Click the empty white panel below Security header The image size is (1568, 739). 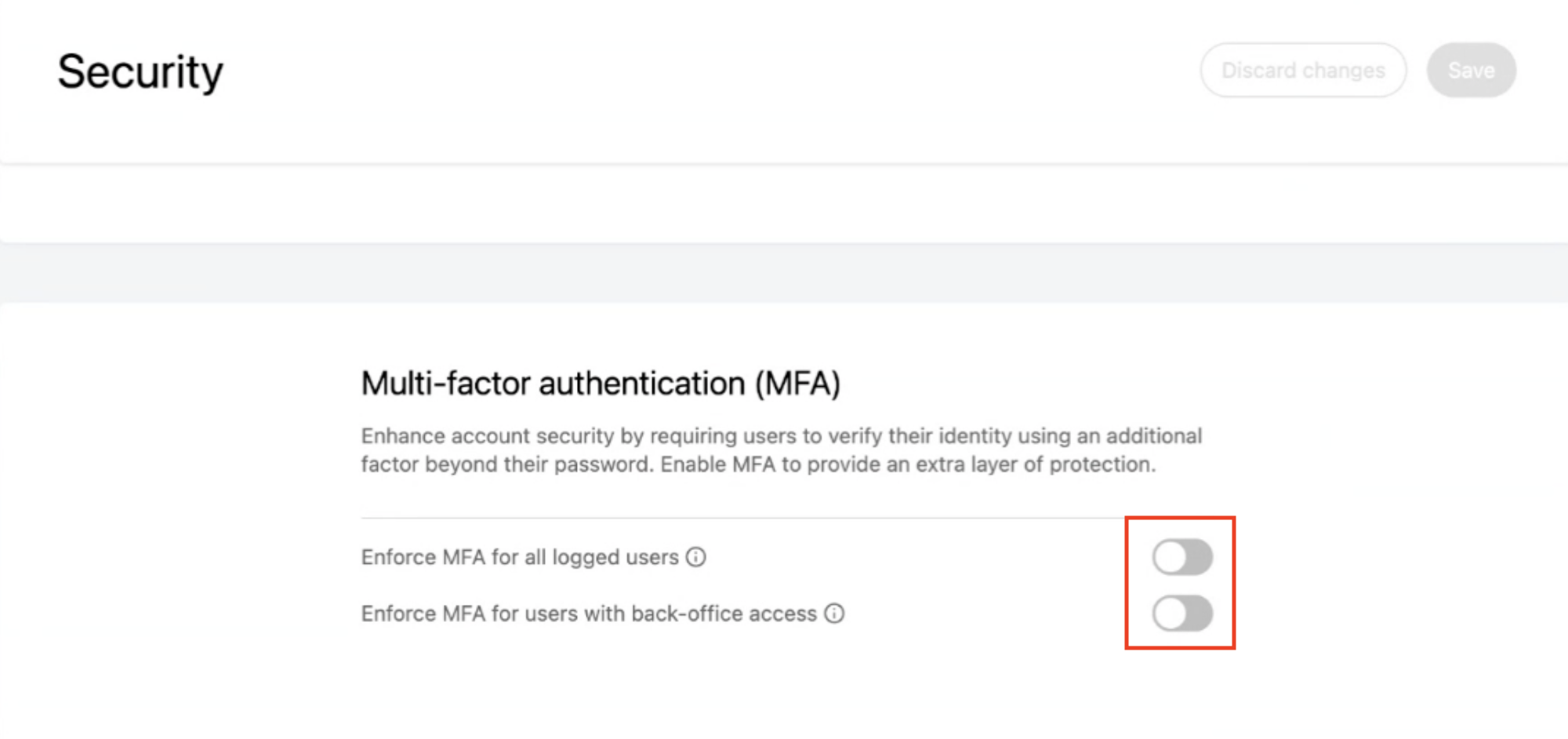pos(784,206)
